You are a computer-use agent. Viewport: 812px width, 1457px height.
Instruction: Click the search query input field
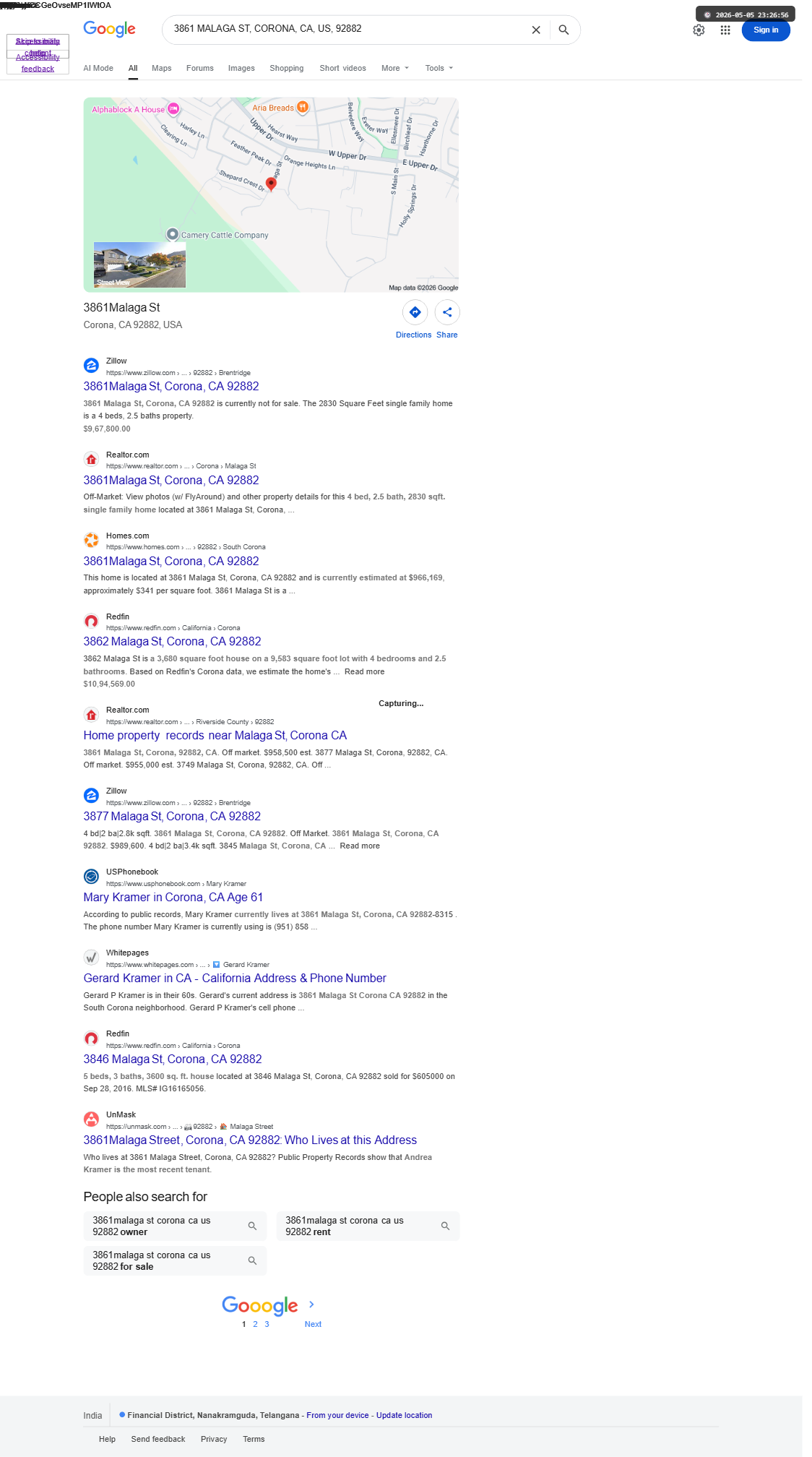click(347, 29)
